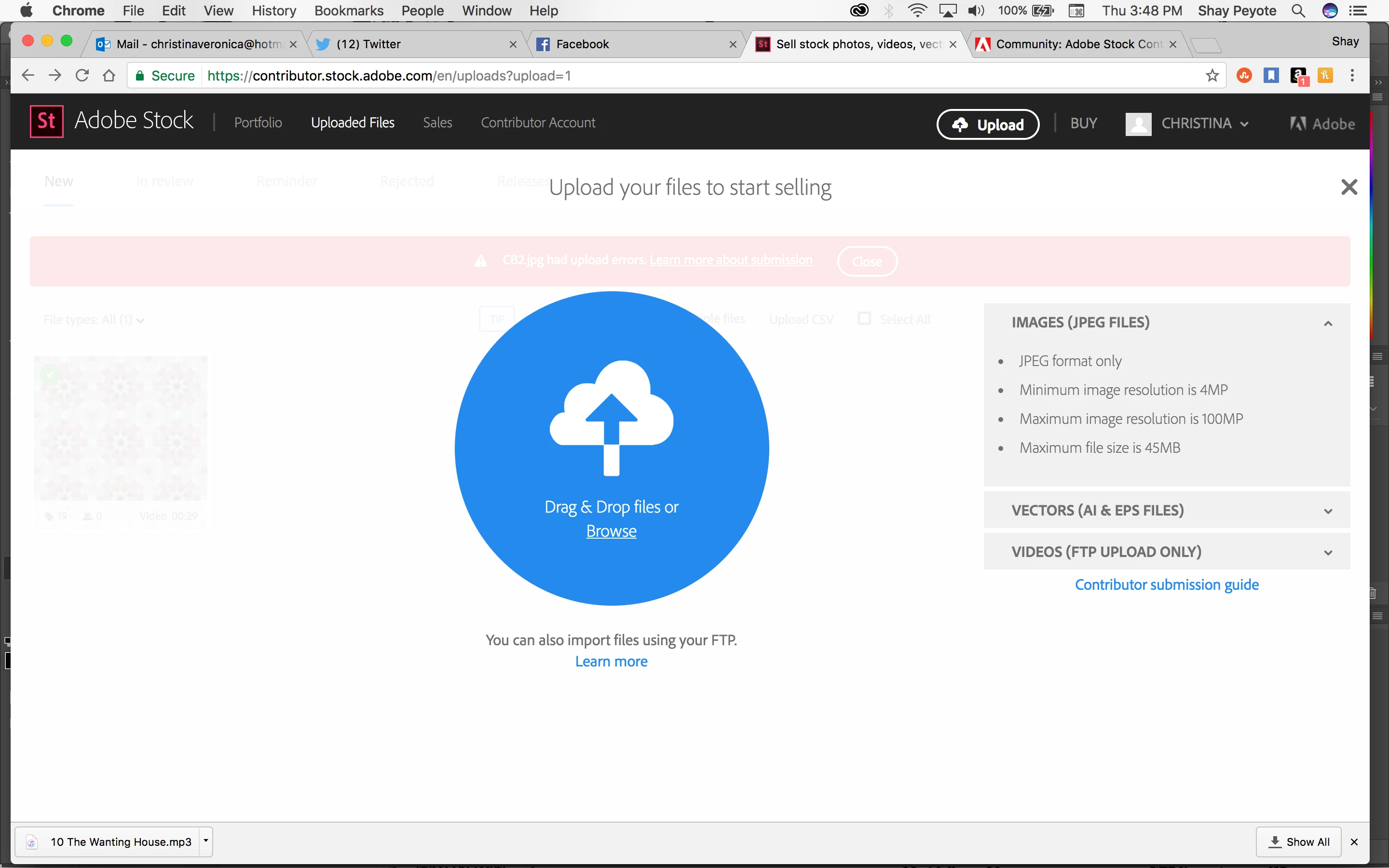Click the Chrome home icon

point(109,76)
